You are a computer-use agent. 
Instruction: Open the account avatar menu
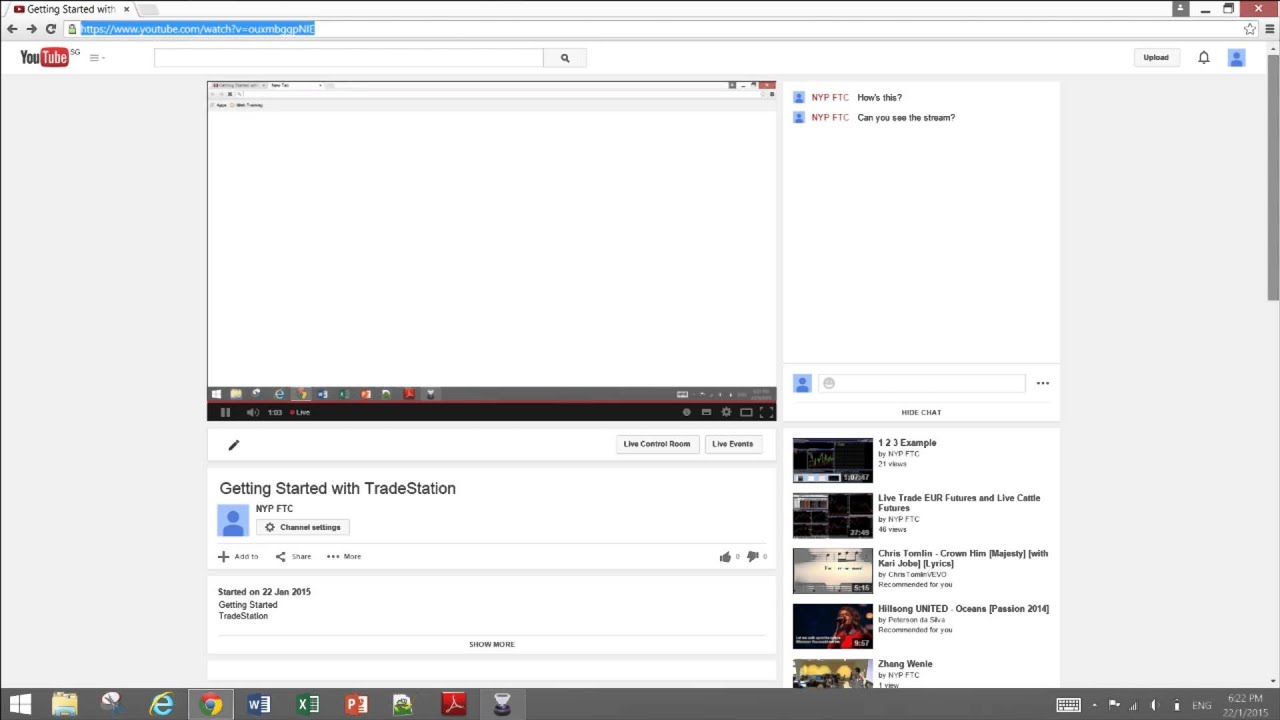tap(1237, 58)
